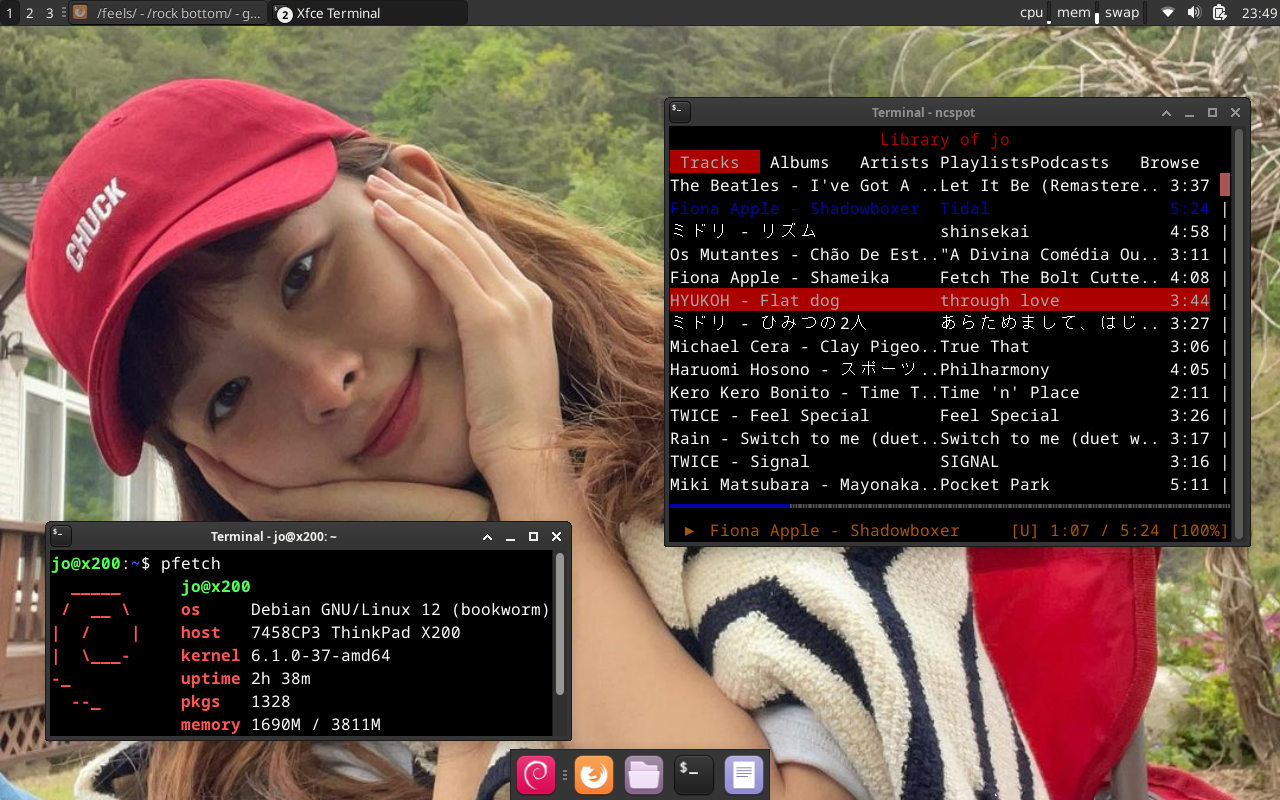
Task: Select Michael Cera - Clay Pigeons track
Action: (x=940, y=346)
